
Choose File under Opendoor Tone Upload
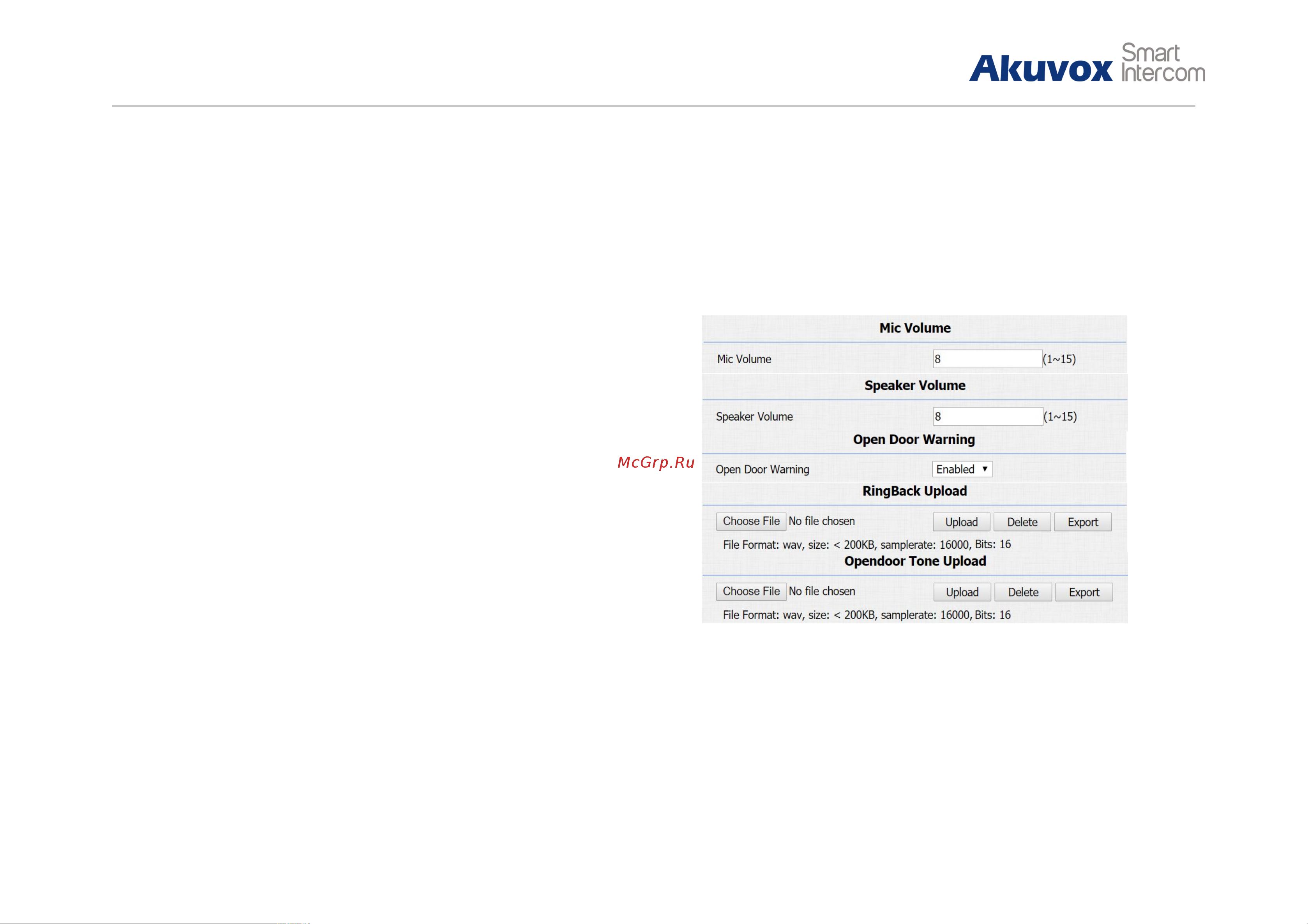(751, 591)
